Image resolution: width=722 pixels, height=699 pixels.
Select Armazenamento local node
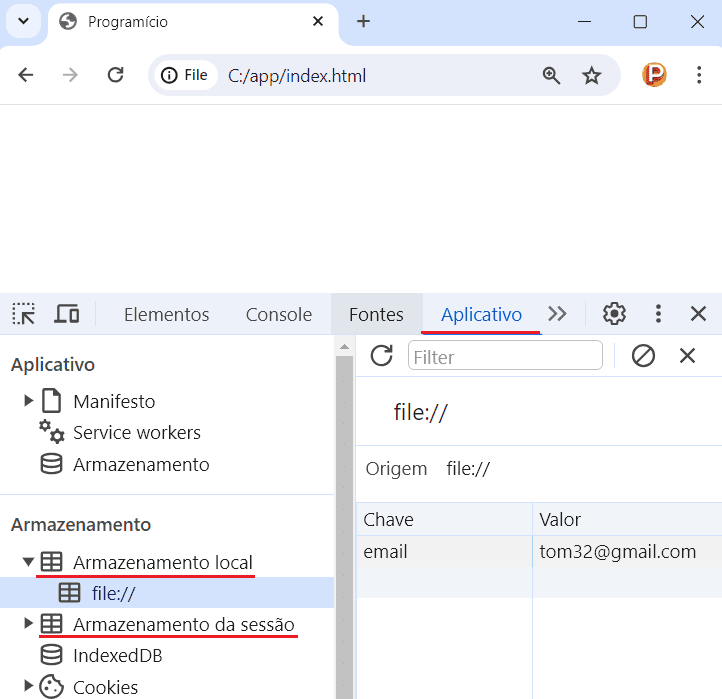(163, 563)
